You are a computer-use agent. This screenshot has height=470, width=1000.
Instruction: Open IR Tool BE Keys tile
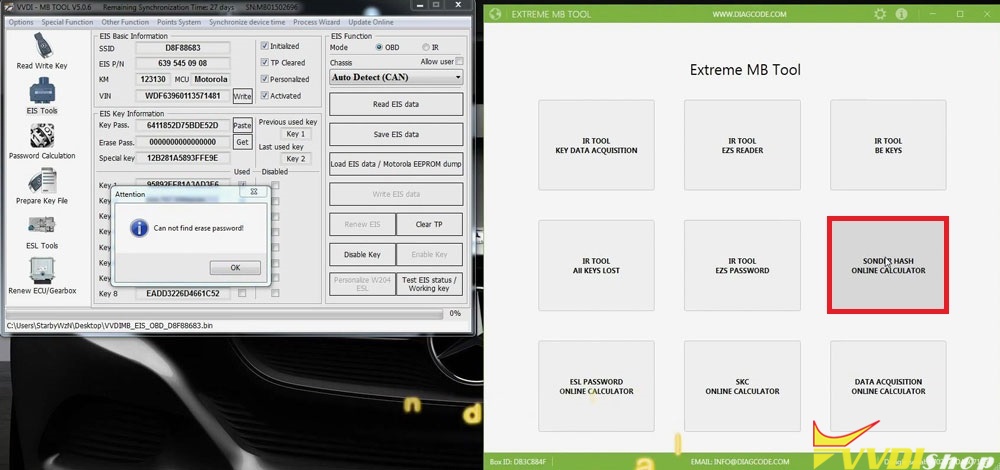(x=888, y=145)
